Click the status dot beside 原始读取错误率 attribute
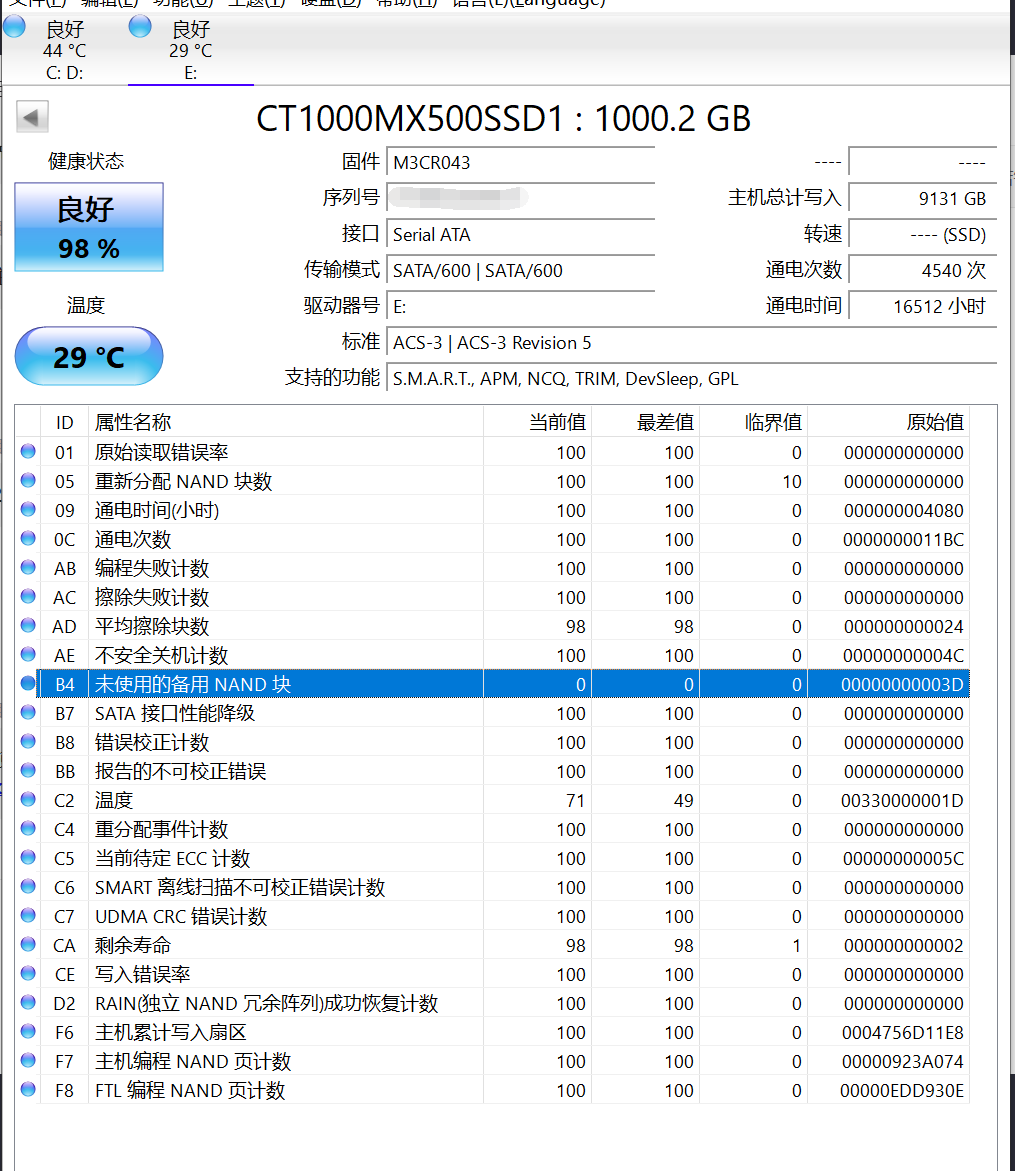1015x1171 pixels. (27, 452)
